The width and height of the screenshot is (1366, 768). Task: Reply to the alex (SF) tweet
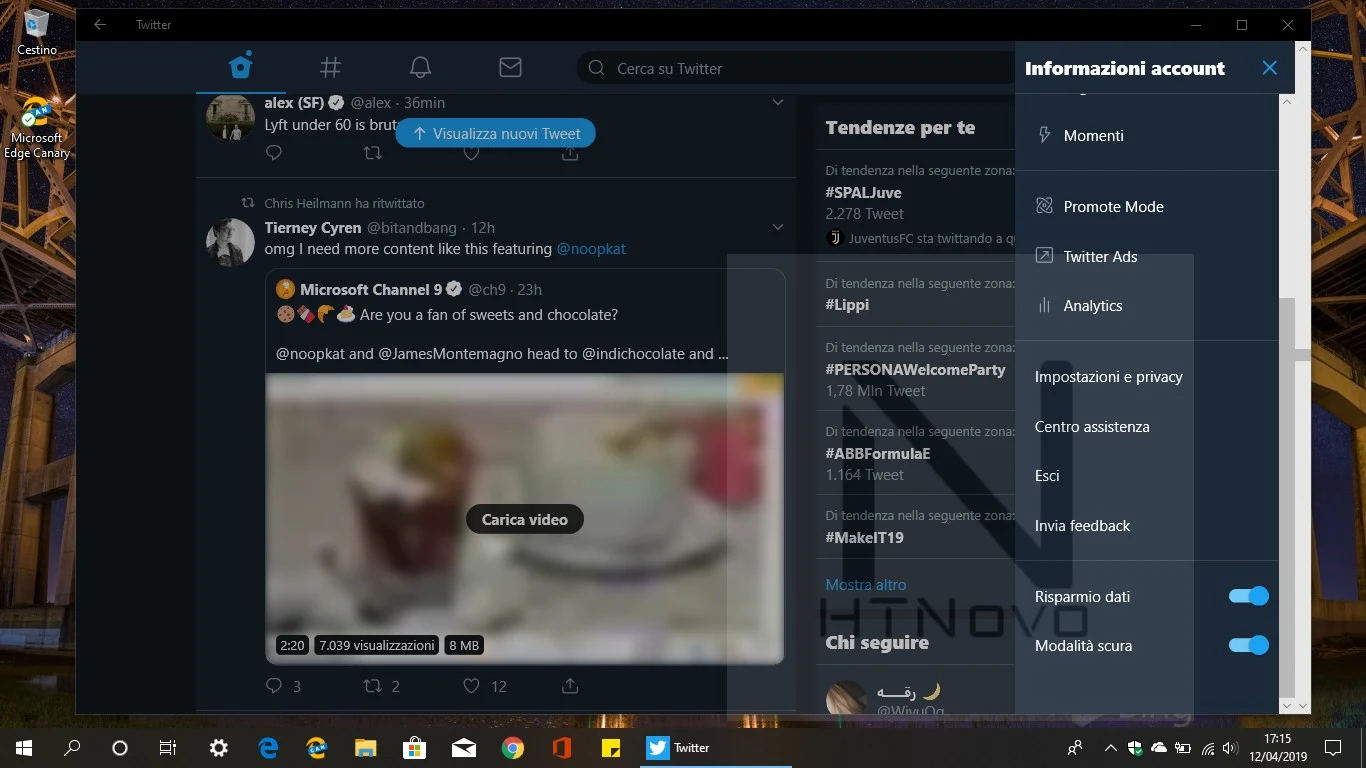click(x=274, y=153)
